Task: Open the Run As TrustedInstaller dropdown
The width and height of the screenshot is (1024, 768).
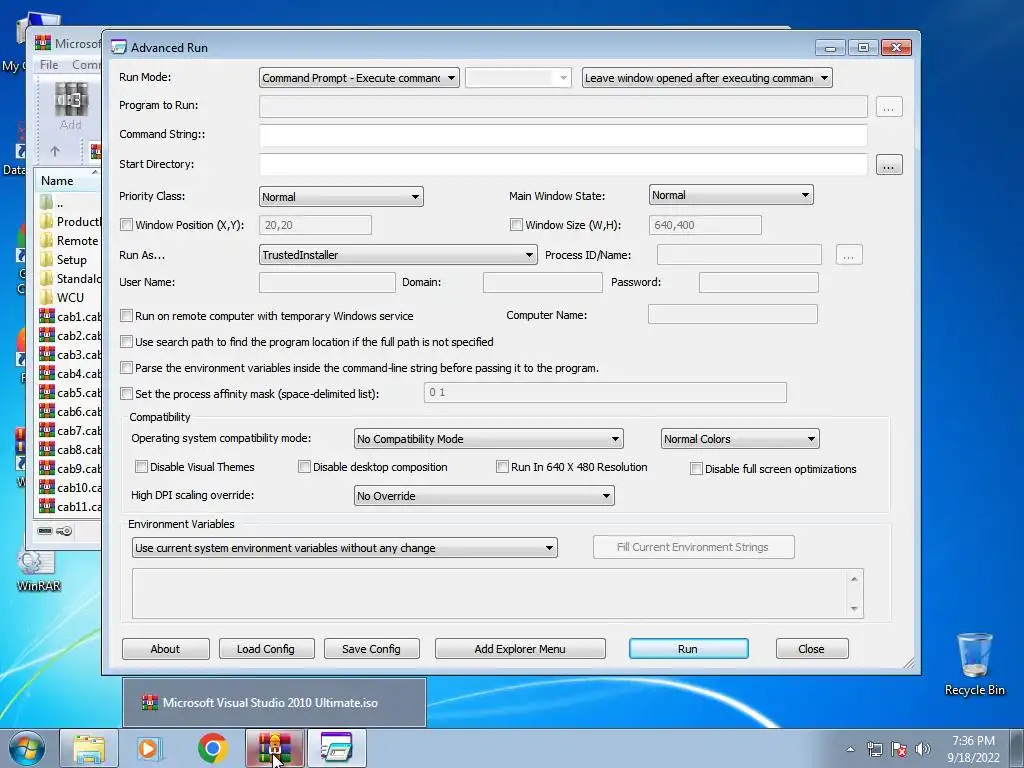Action: click(x=398, y=255)
